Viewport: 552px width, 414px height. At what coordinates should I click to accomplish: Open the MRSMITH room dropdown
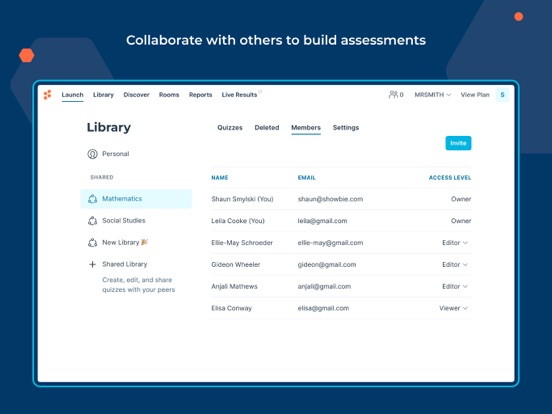pos(432,95)
